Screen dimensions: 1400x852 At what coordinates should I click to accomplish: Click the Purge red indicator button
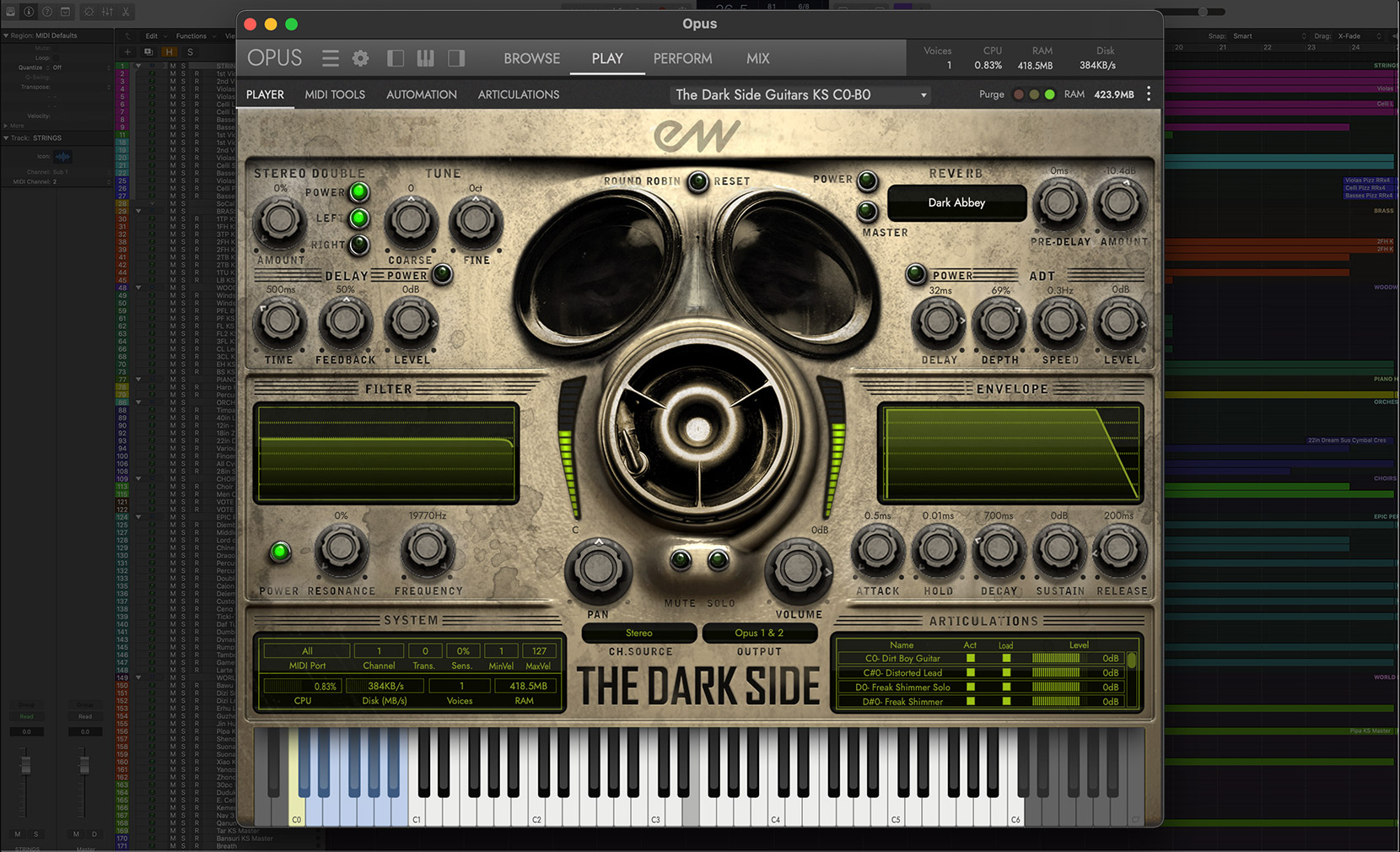tap(1018, 94)
